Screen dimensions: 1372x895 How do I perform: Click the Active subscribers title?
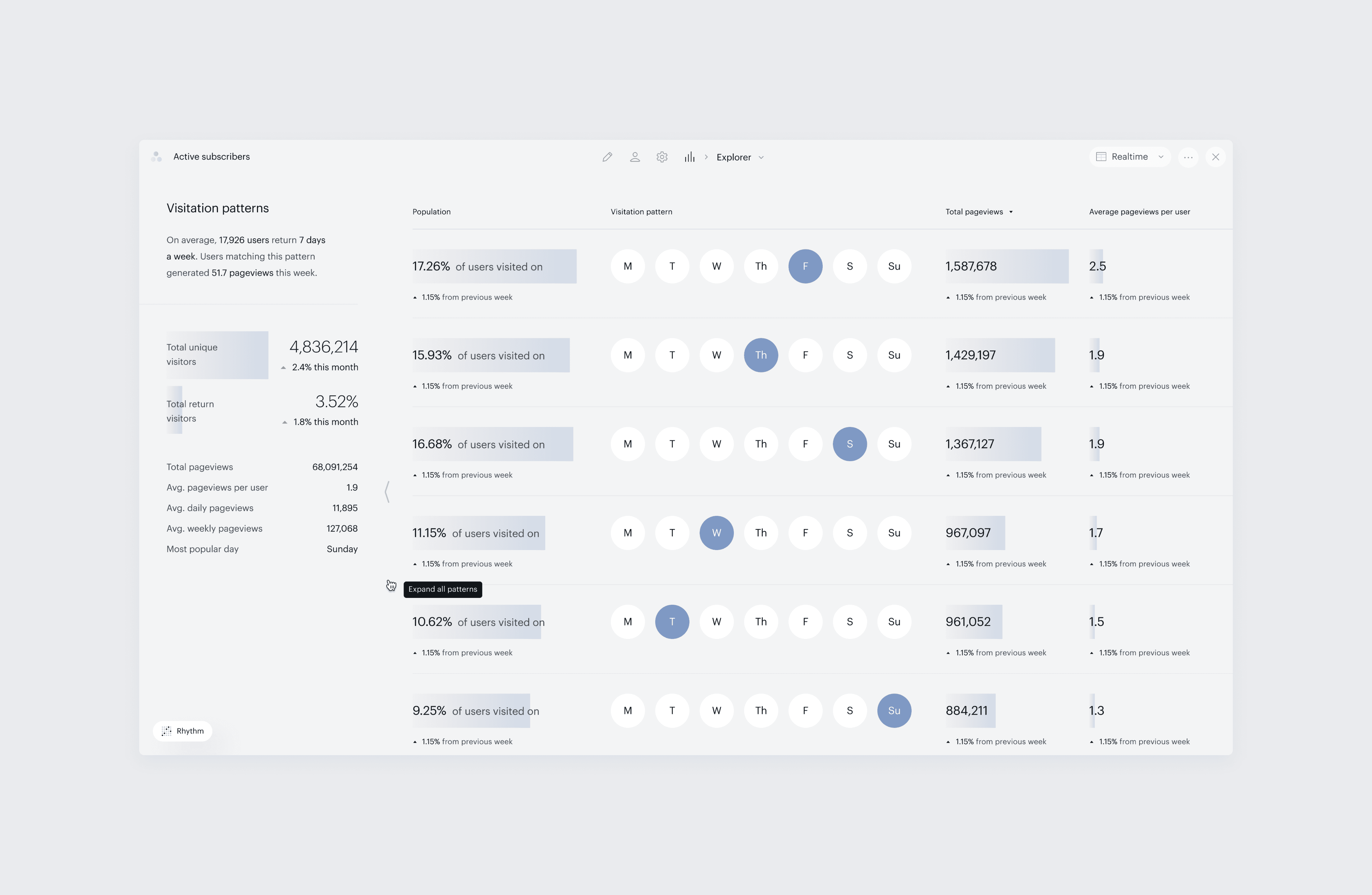click(x=212, y=157)
